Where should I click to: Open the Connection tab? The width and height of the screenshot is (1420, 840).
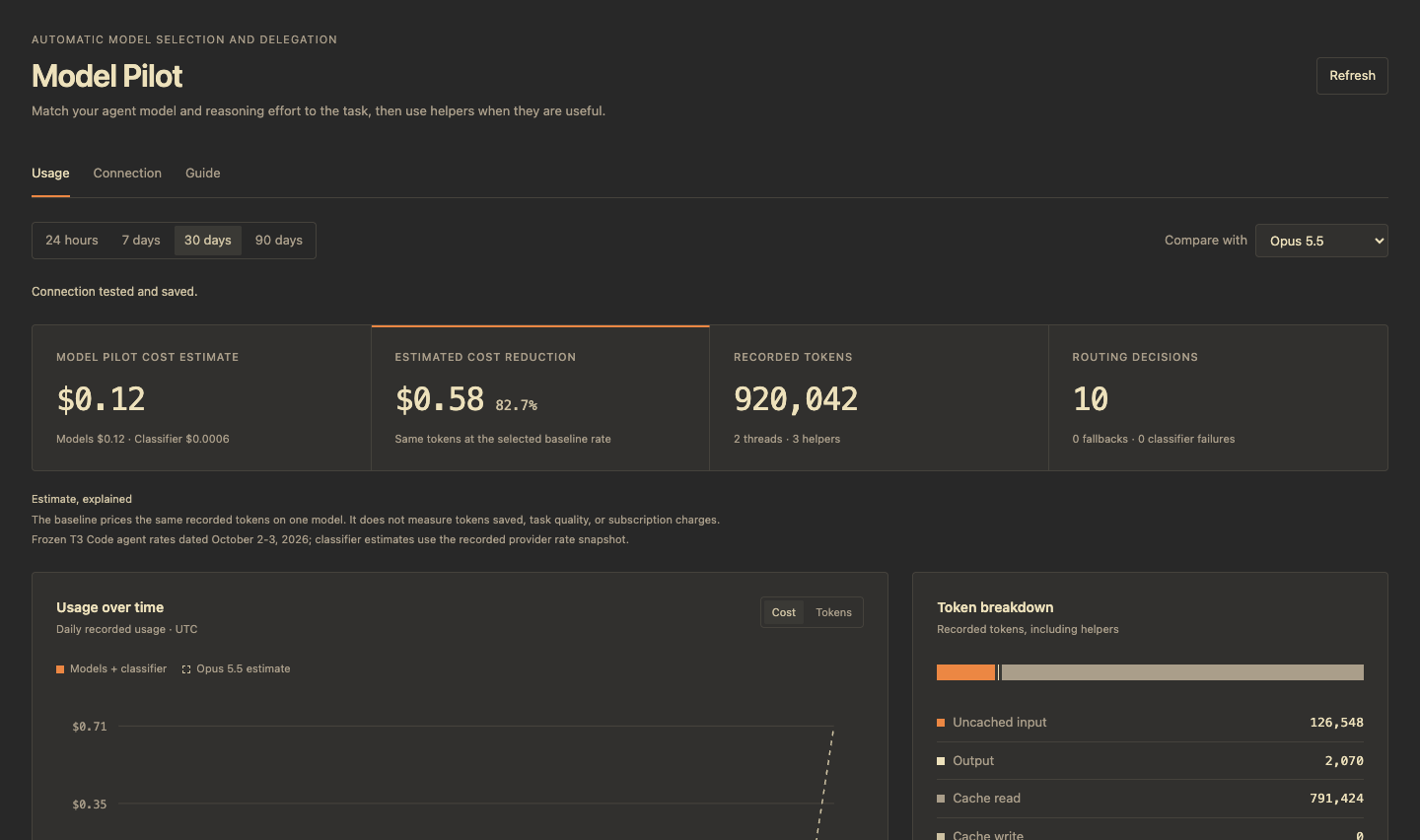(127, 174)
